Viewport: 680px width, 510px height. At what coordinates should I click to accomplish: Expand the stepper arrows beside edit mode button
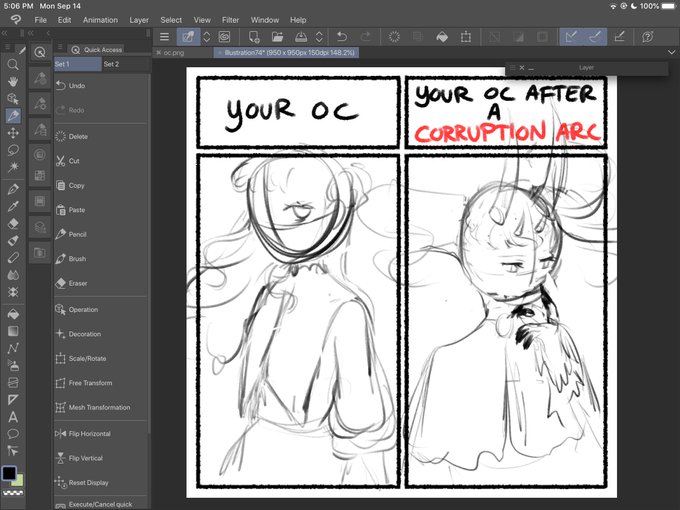point(207,37)
